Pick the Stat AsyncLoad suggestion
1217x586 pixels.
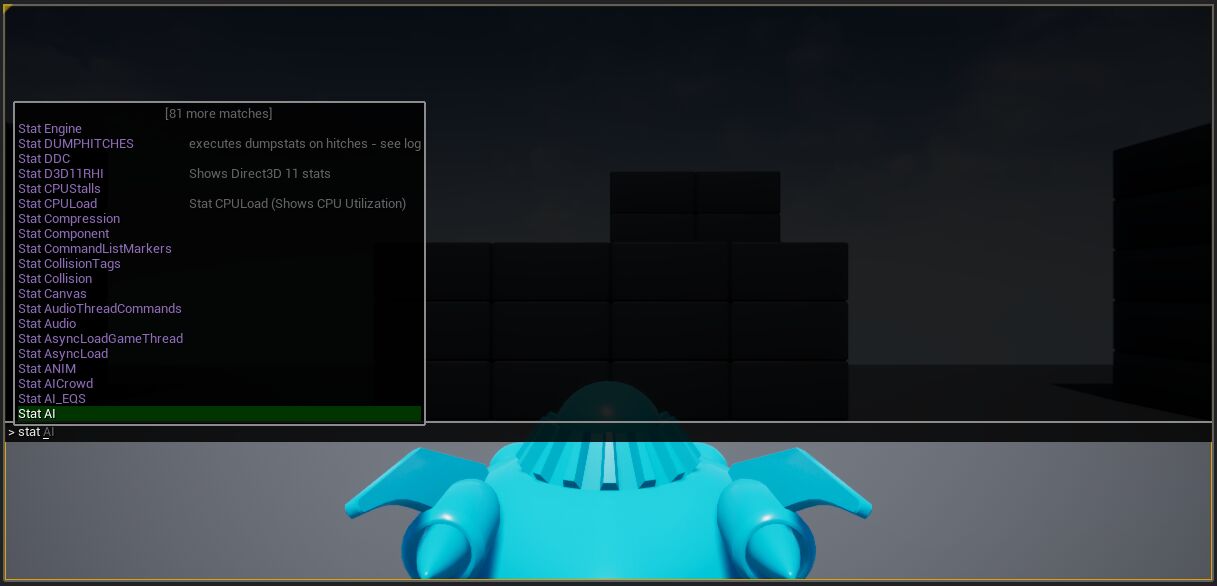(x=63, y=353)
